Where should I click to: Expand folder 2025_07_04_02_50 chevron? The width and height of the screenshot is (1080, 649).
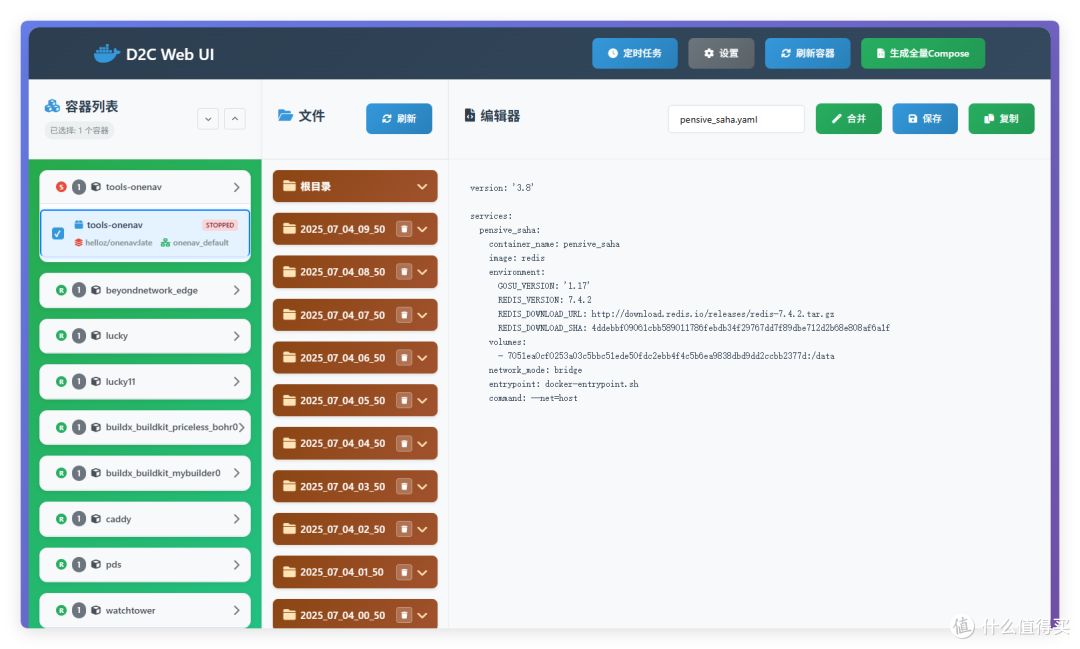click(422, 530)
